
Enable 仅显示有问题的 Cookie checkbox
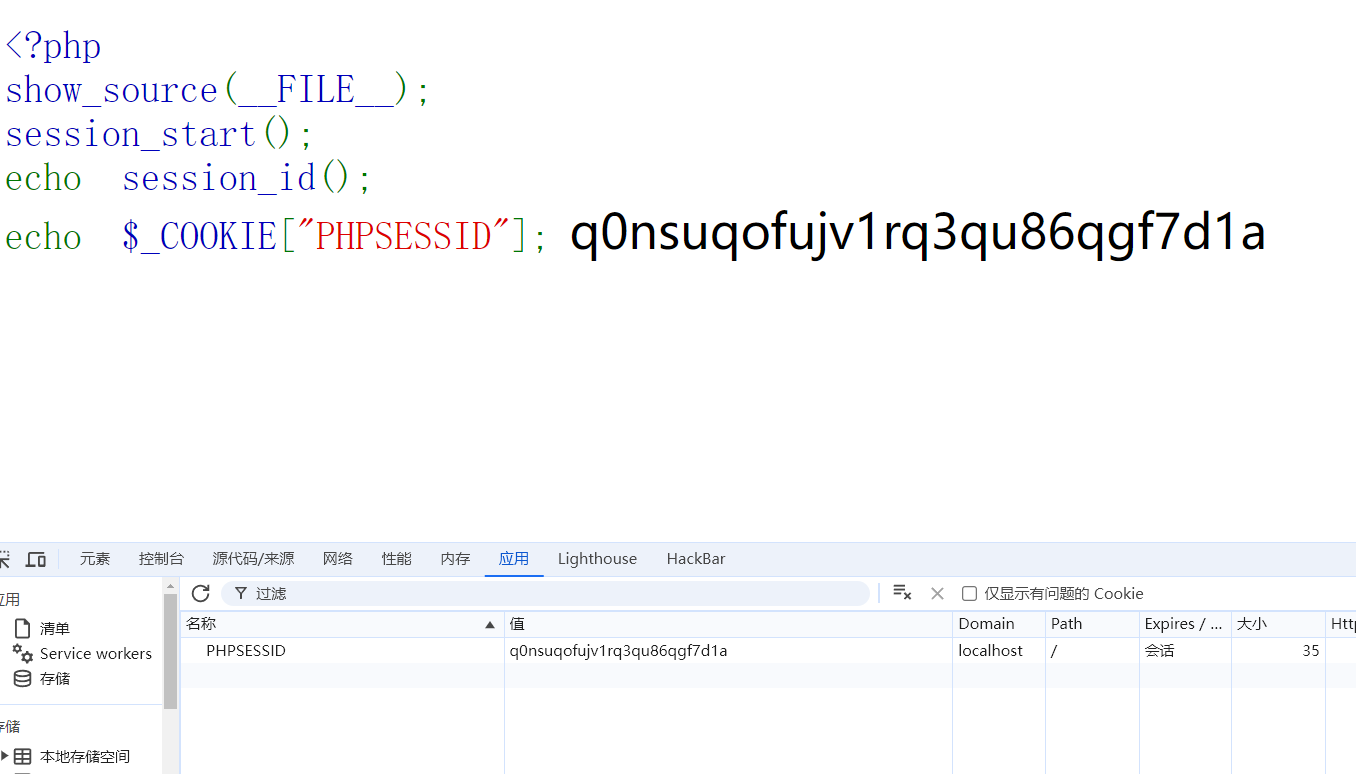[969, 594]
